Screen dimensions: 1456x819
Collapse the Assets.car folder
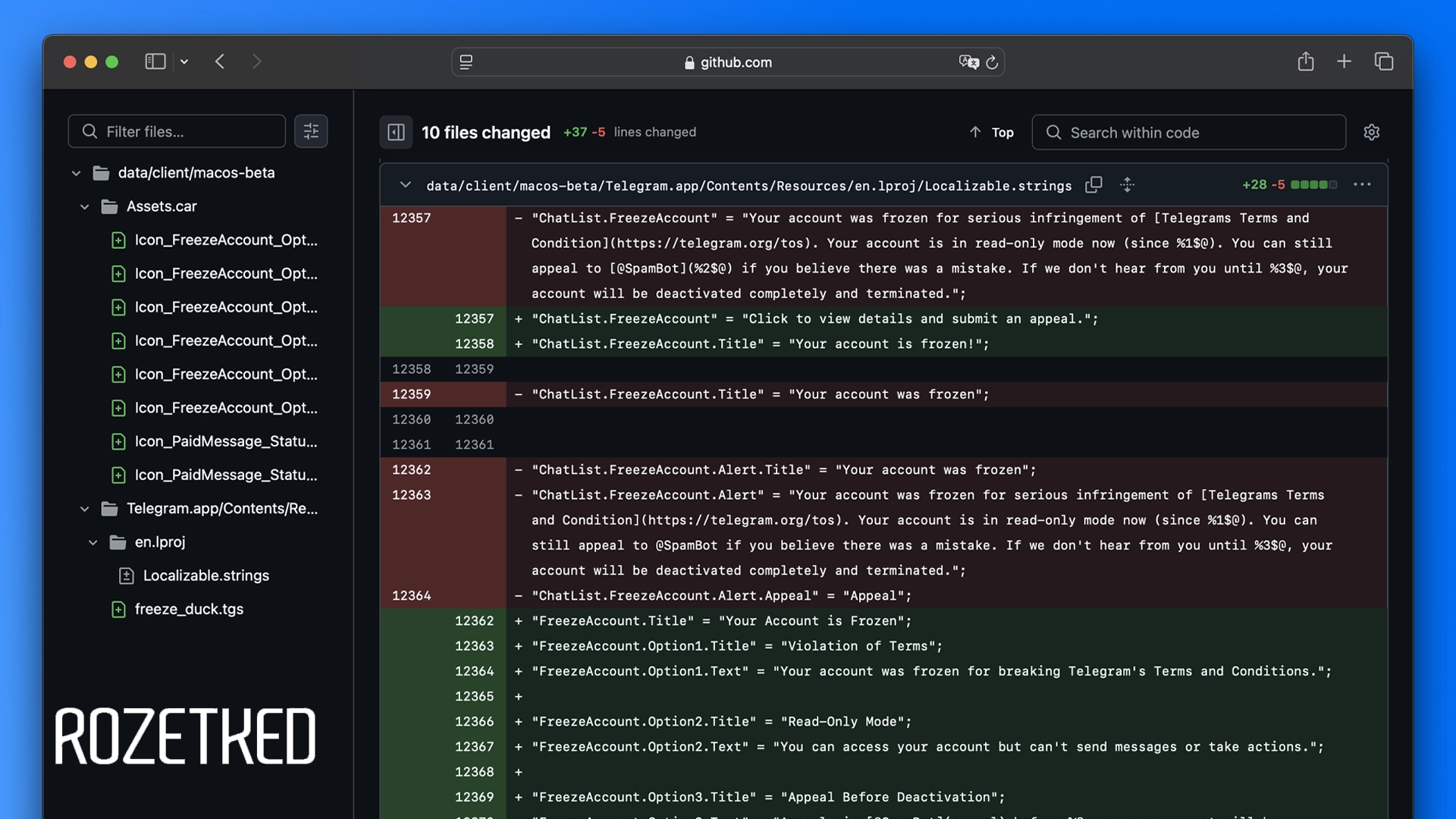click(x=84, y=206)
